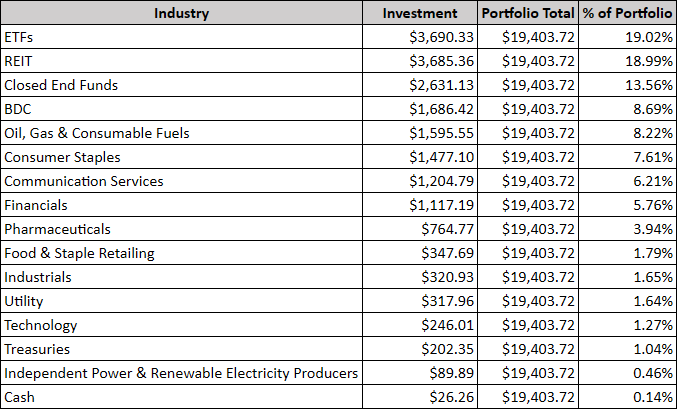Image resolution: width=677 pixels, height=409 pixels.
Task: Click the Investment column header
Action: point(420,13)
